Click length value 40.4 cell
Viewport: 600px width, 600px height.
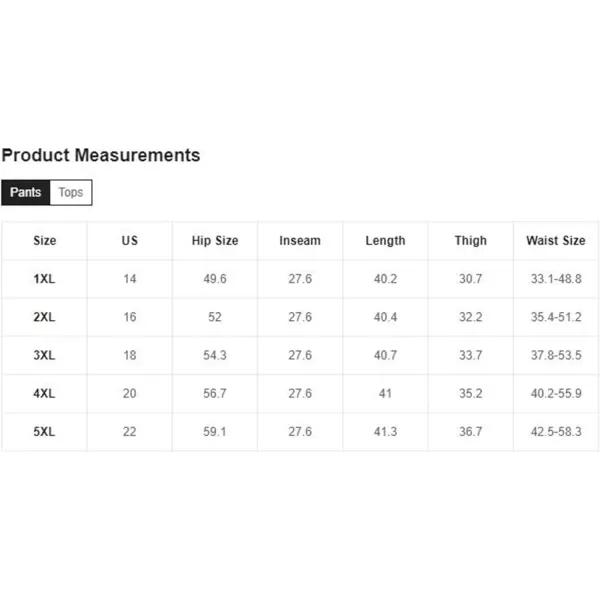point(385,317)
